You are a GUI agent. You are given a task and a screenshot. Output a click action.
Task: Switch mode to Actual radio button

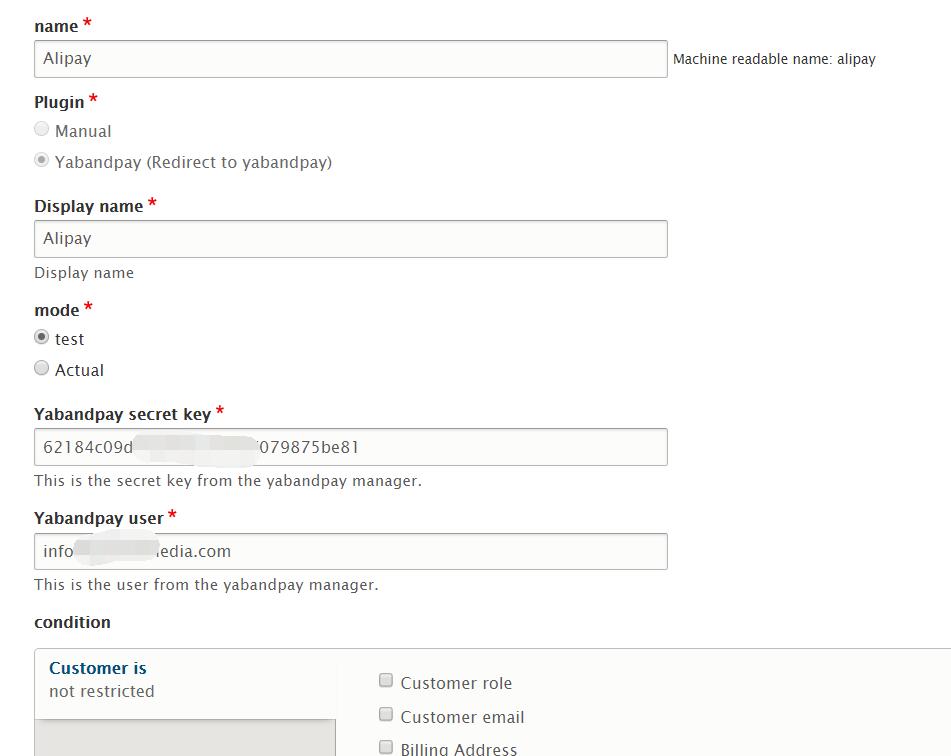42,368
